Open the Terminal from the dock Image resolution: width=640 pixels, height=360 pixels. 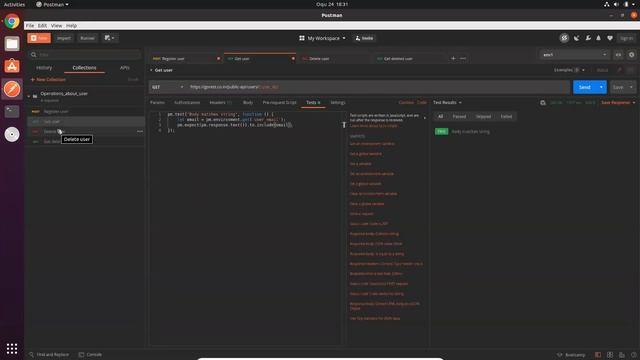coord(12,111)
